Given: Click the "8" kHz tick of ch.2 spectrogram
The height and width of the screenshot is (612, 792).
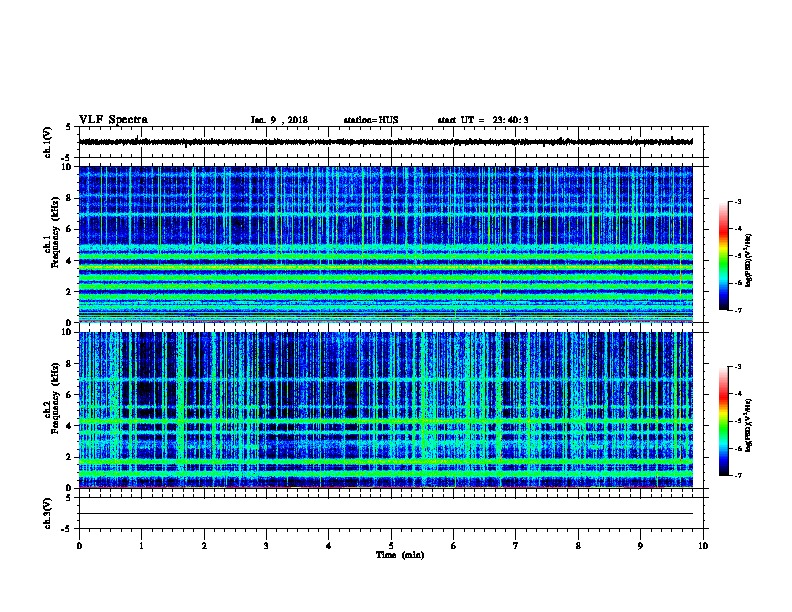Looking at the screenshot, I should (x=69, y=363).
